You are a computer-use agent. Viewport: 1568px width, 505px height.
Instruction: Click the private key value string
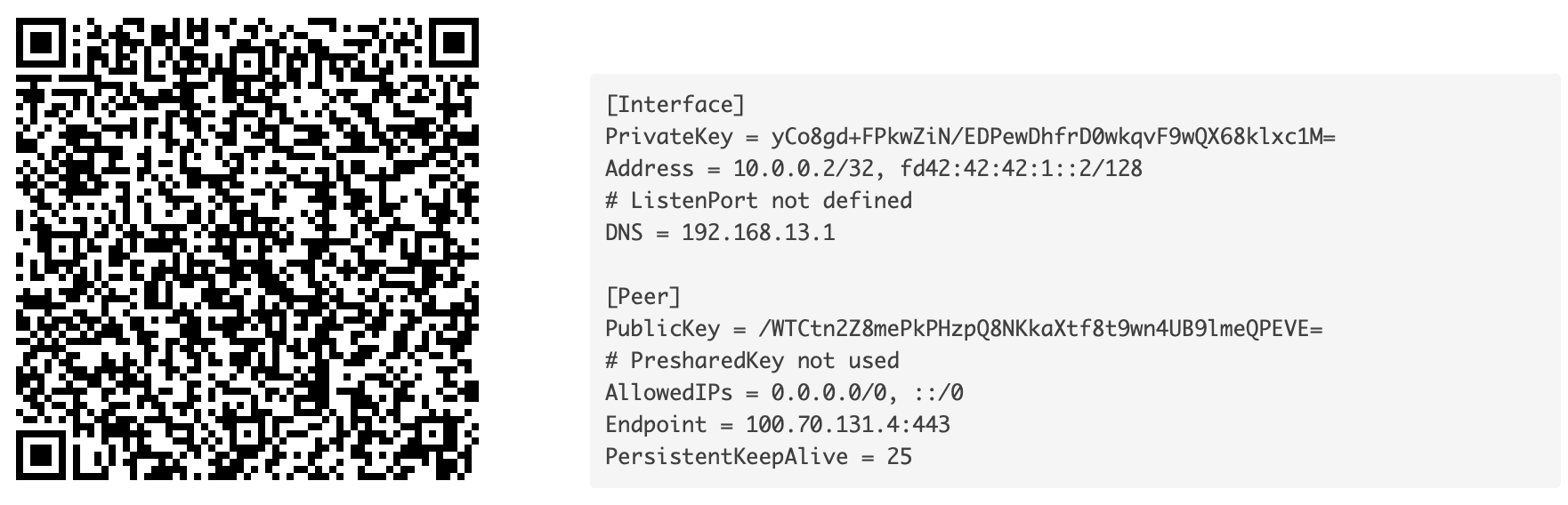click(x=1053, y=137)
